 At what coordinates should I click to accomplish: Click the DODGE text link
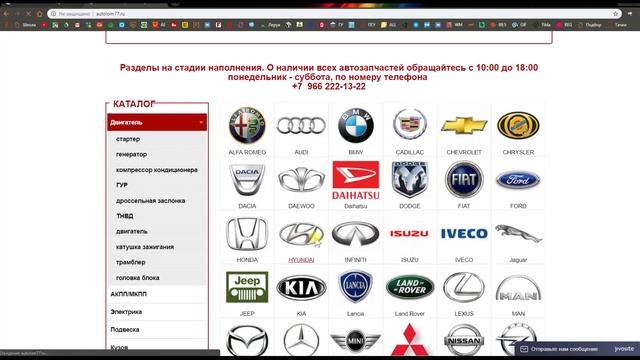(410, 206)
